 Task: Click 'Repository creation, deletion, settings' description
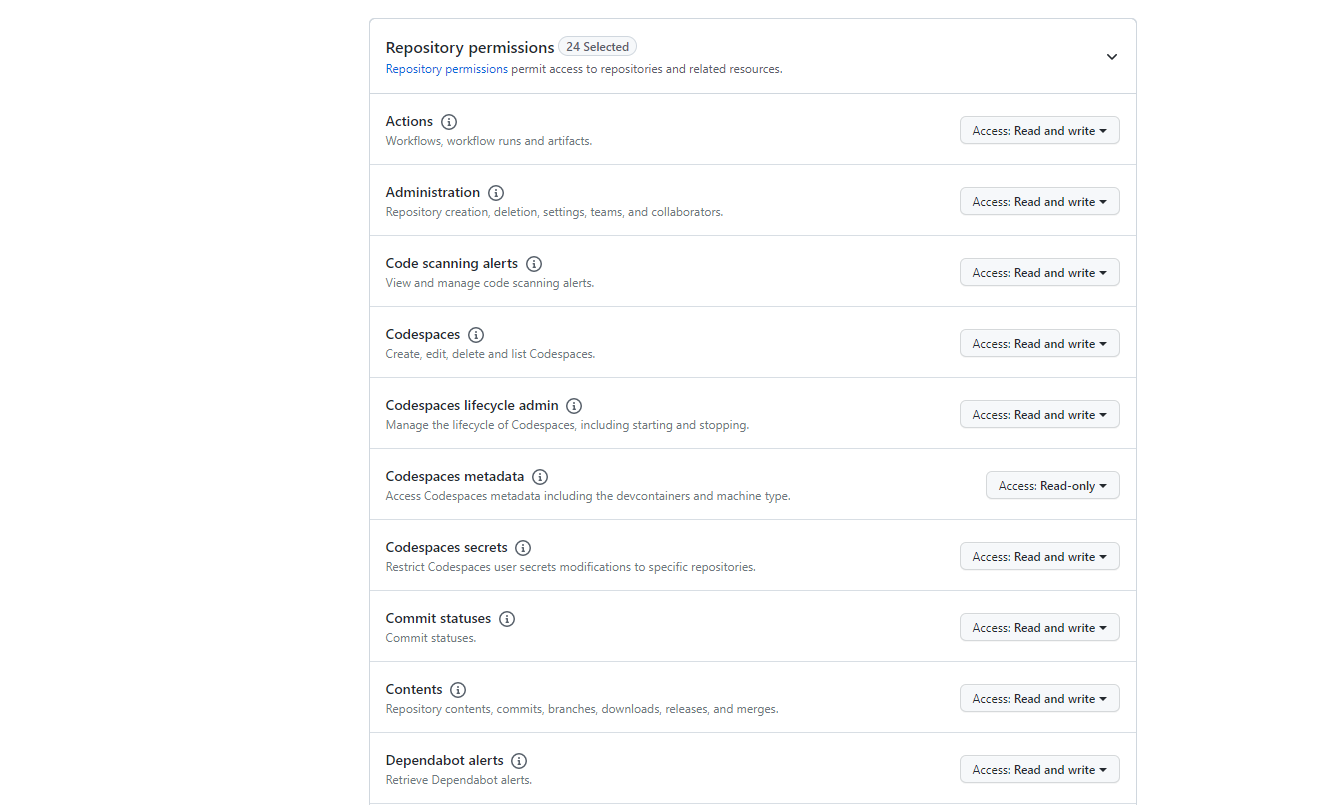554,212
